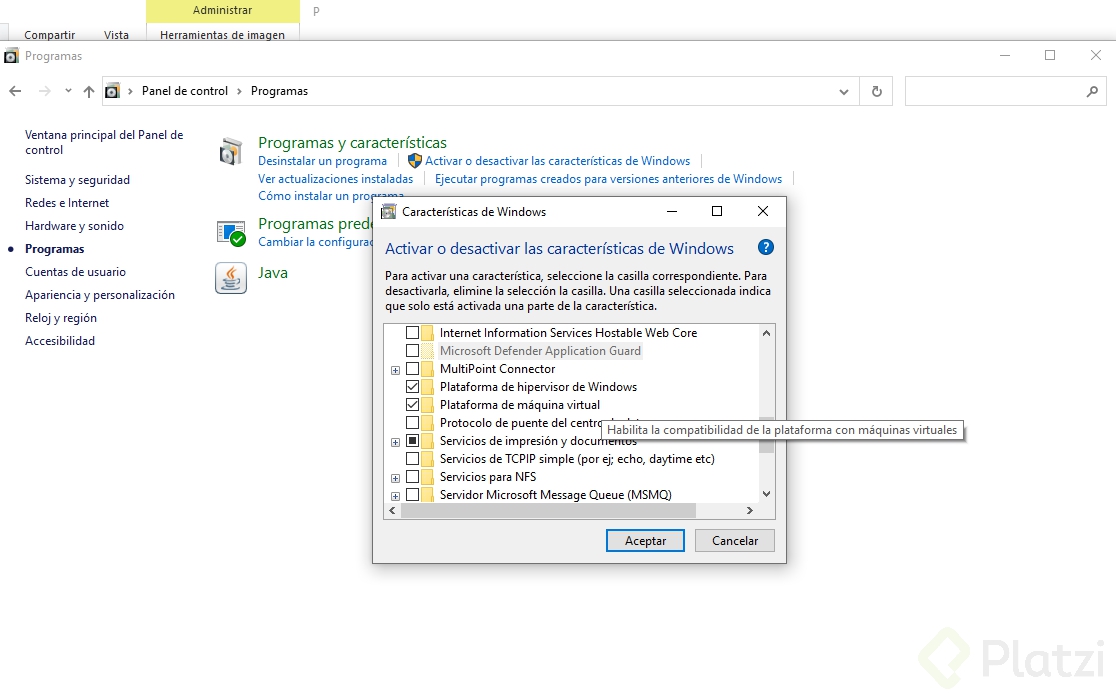This screenshot has width=1116, height=696.
Task: Open recent locations dropdown arrow
Action: tap(68, 90)
